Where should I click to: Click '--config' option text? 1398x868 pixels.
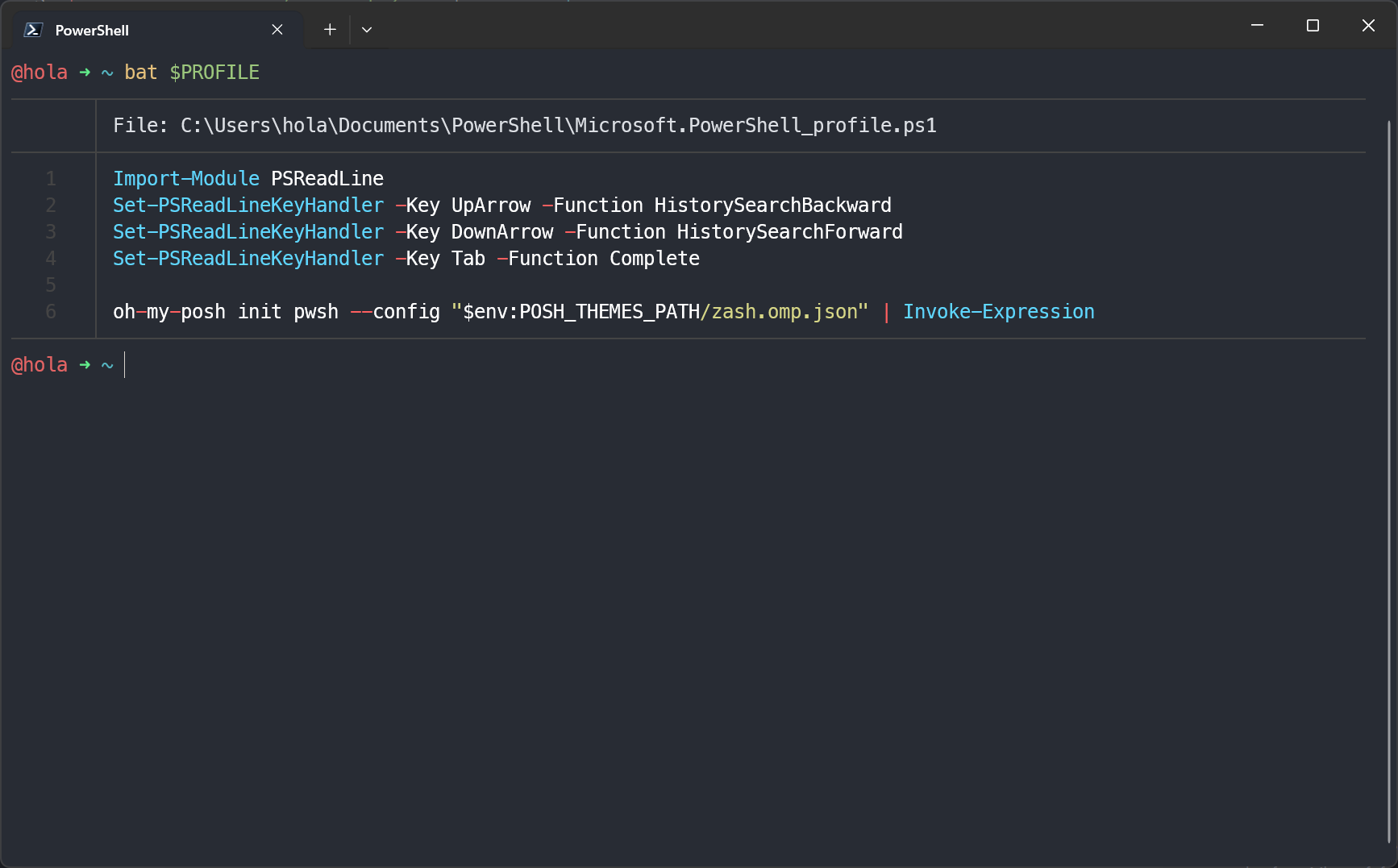point(395,312)
